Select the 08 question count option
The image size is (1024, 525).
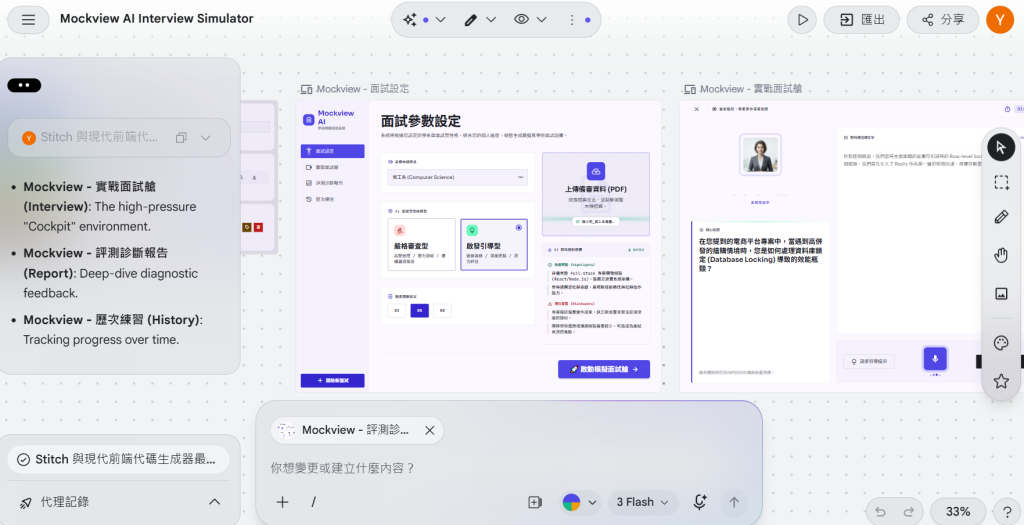pos(442,311)
